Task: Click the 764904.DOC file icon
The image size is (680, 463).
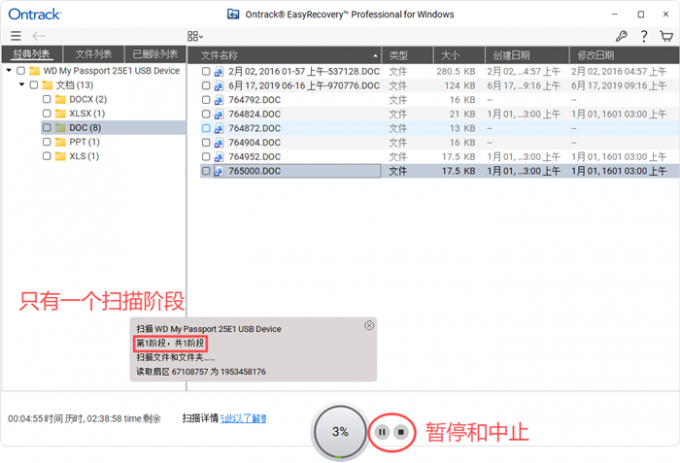Action: pos(219,143)
